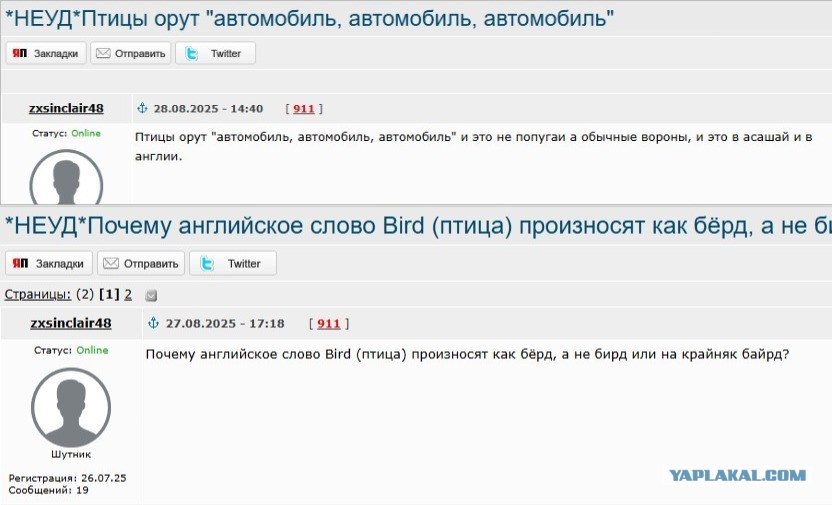Image resolution: width=832 pixels, height=505 pixels.
Task: Click the user avatar in the upper post
Action: (66, 178)
